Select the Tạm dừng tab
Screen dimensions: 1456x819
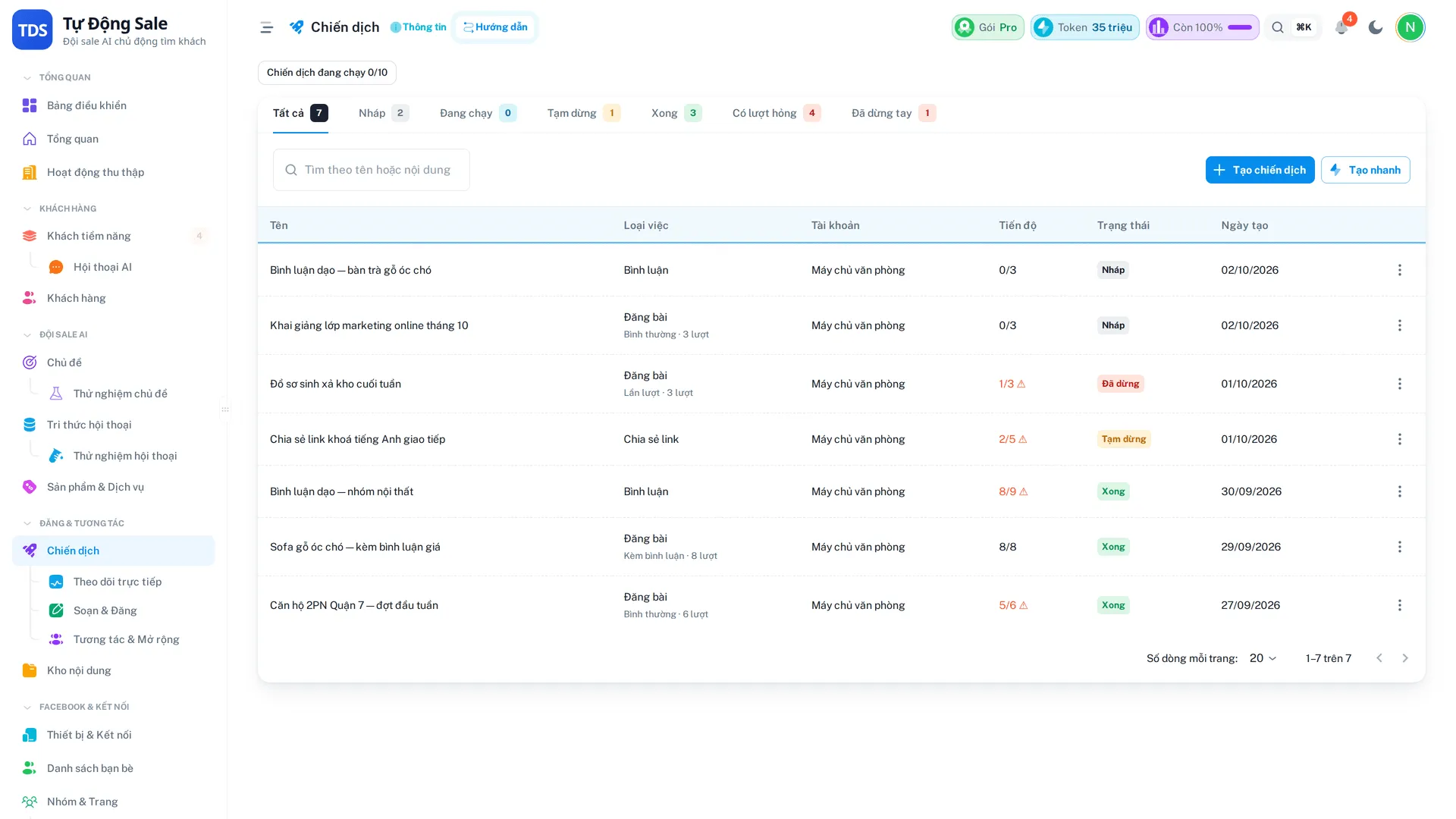(x=584, y=113)
